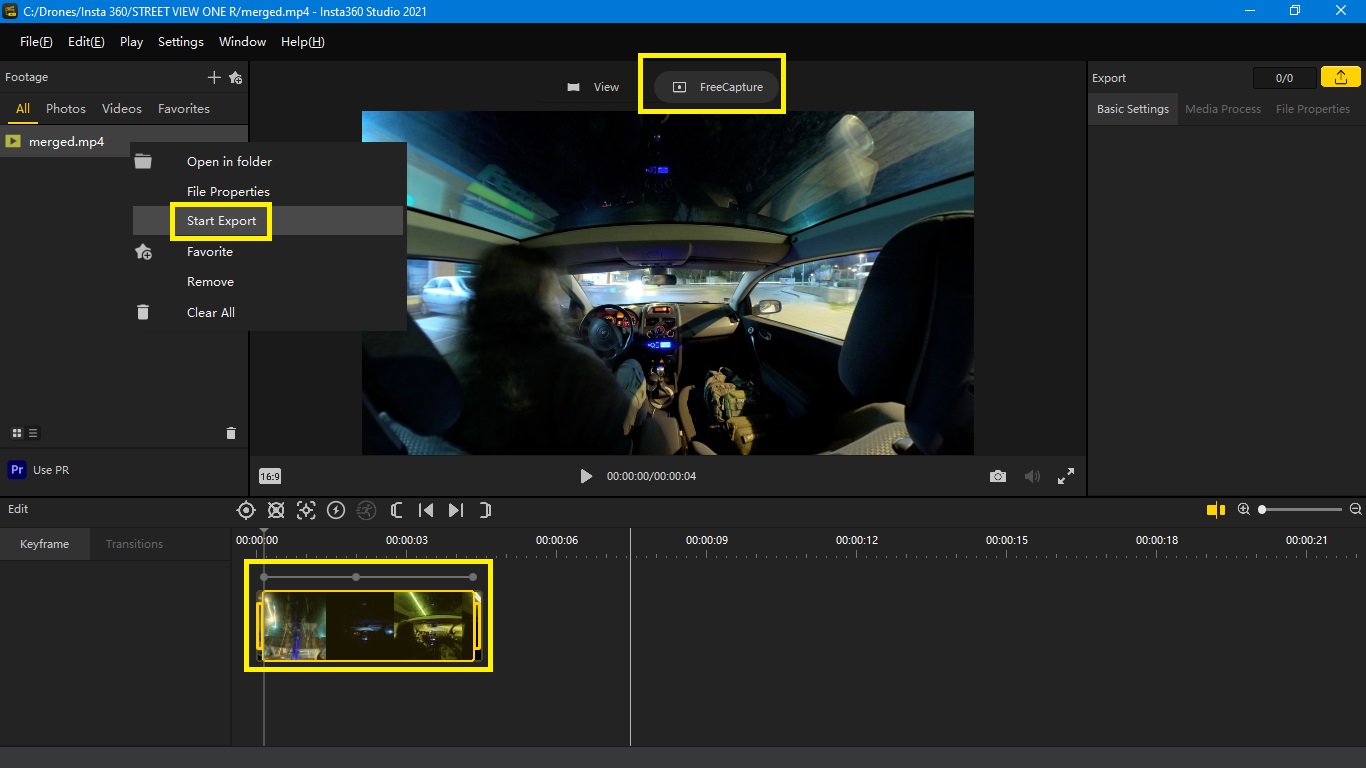Screen dimensions: 1366x768
Task: Open the Edit menu
Action: tap(86, 42)
